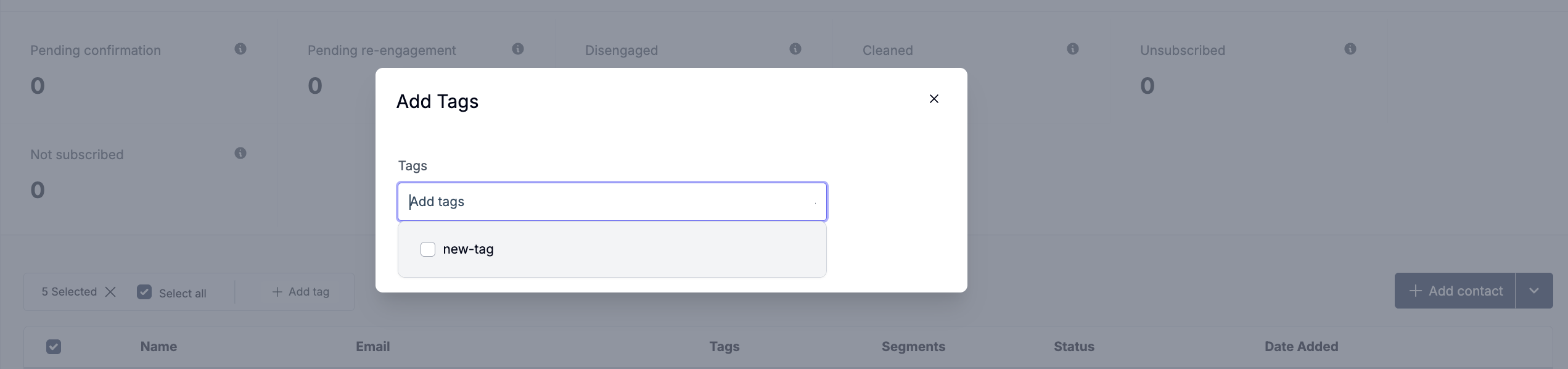Check the new-tag checkbox

(428, 249)
